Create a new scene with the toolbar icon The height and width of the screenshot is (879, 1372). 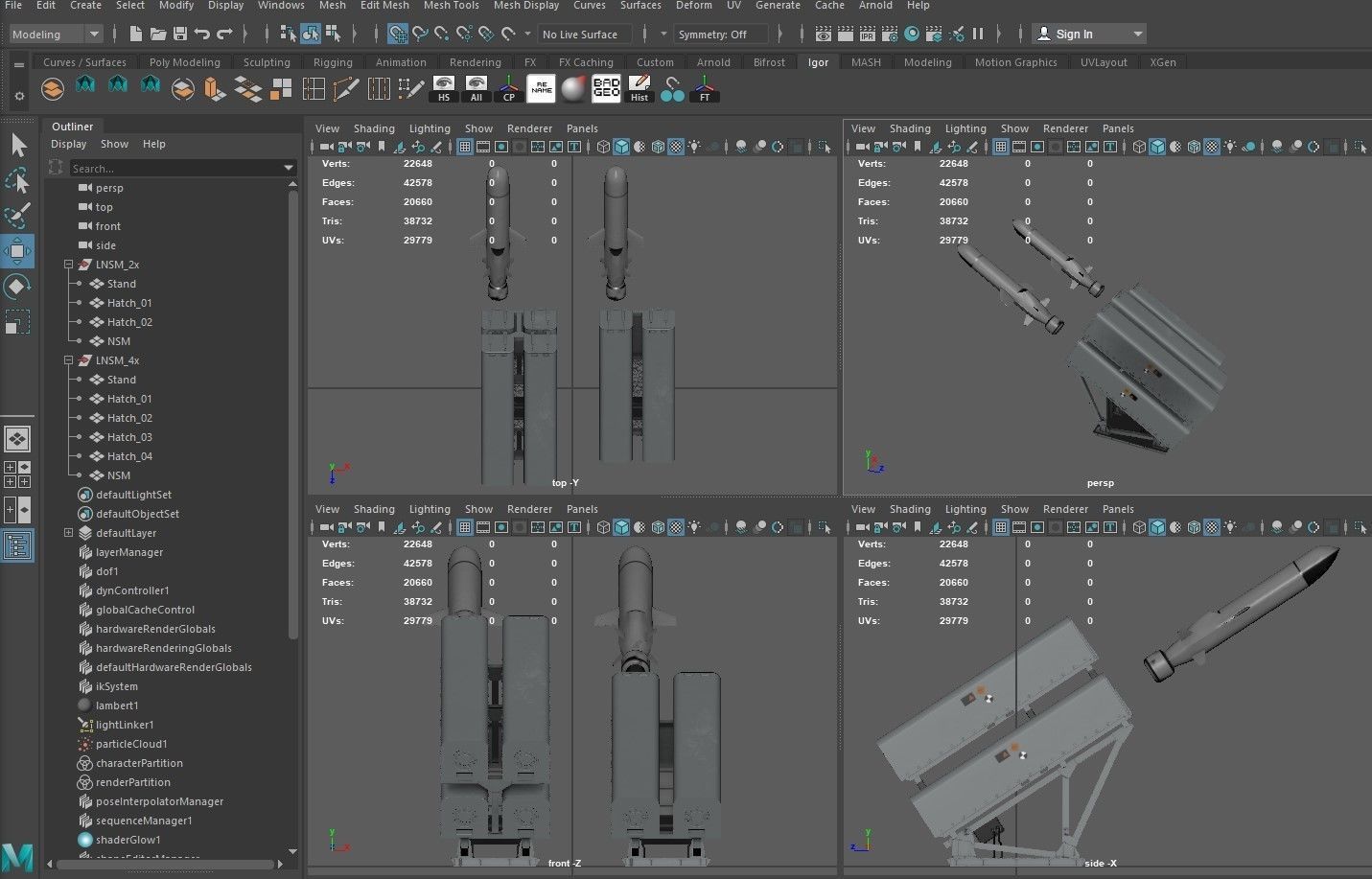tap(136, 35)
